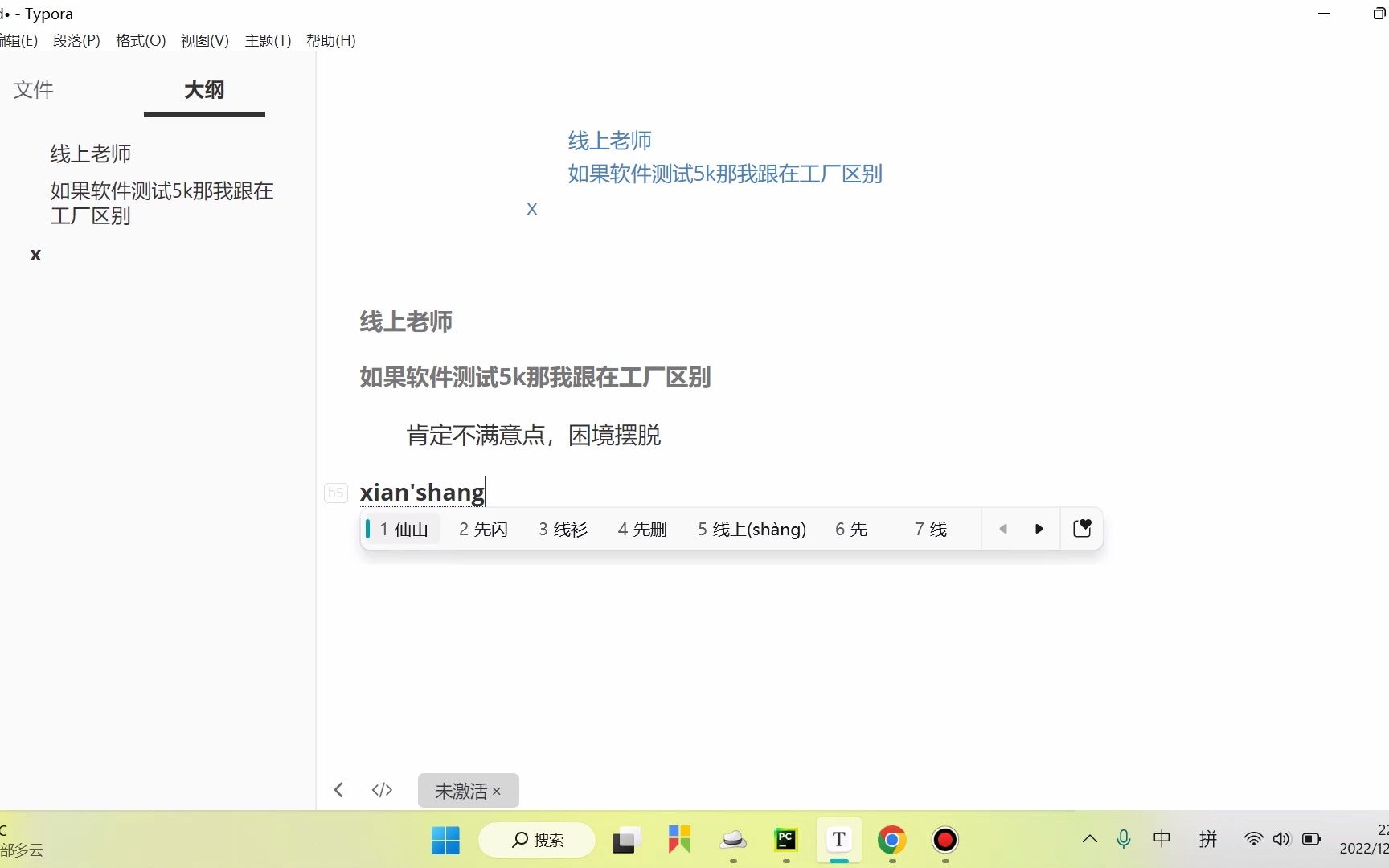
Task: Toggle source code mode icon
Action: point(382,790)
